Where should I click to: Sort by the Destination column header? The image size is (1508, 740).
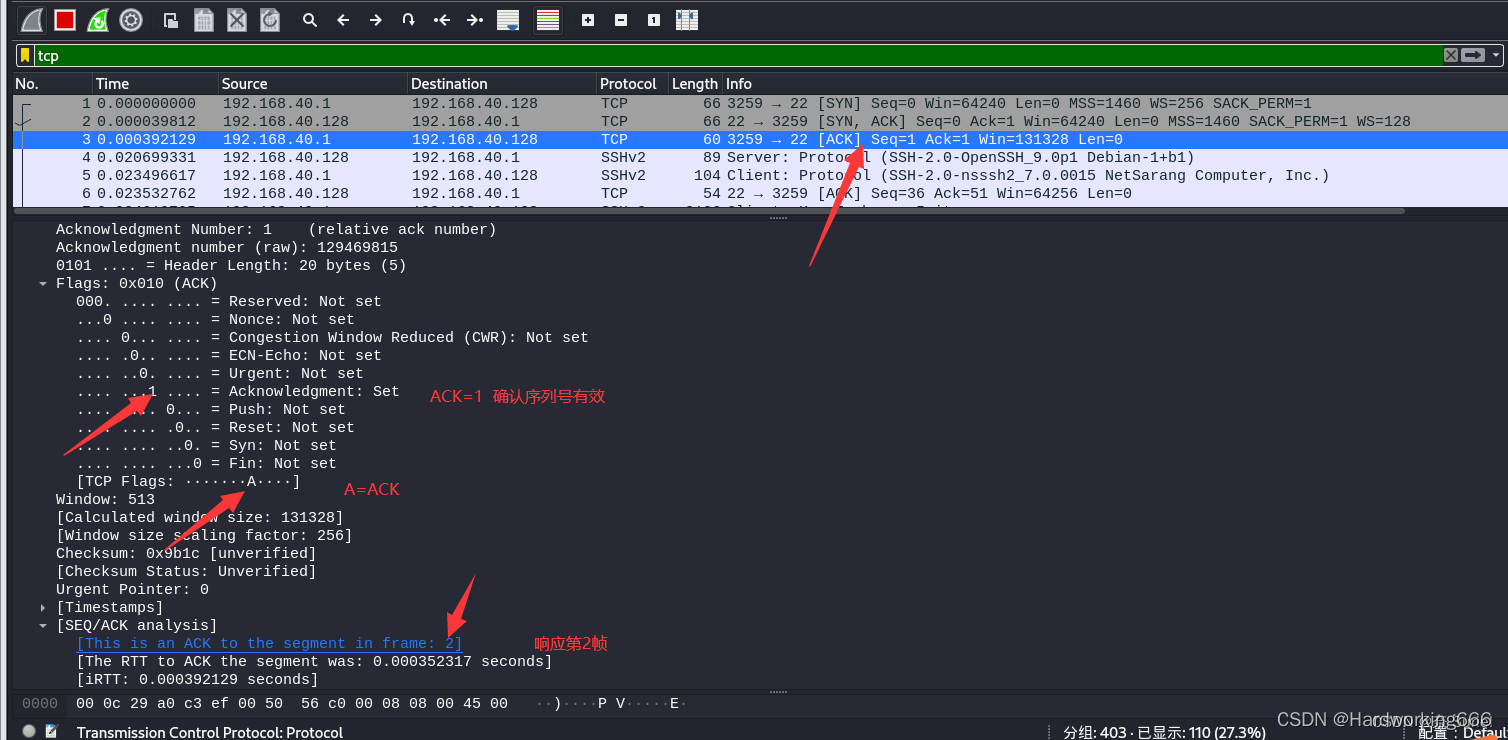[502, 84]
